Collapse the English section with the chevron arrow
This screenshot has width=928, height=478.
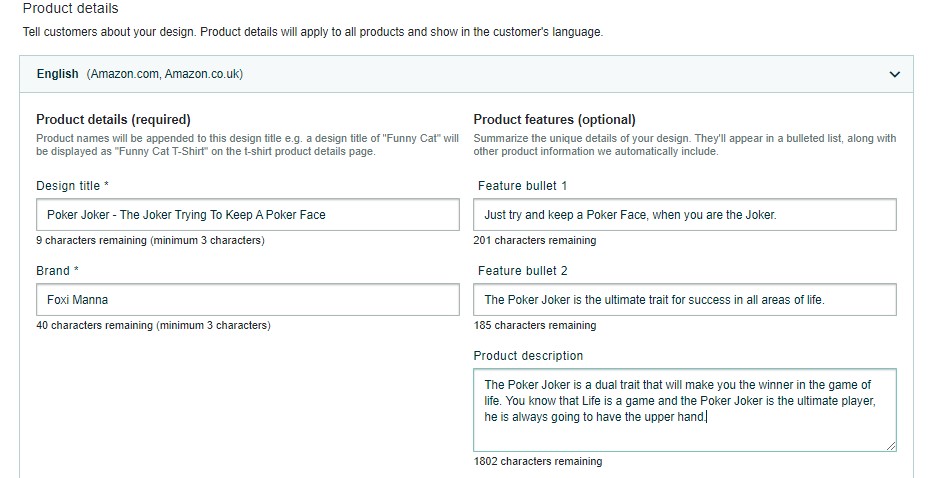tap(894, 75)
